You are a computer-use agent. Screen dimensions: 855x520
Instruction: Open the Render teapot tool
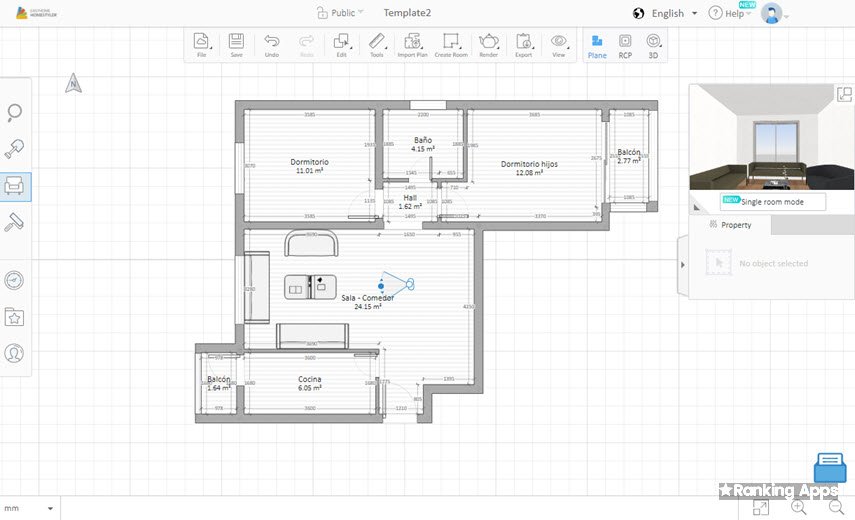pos(489,45)
